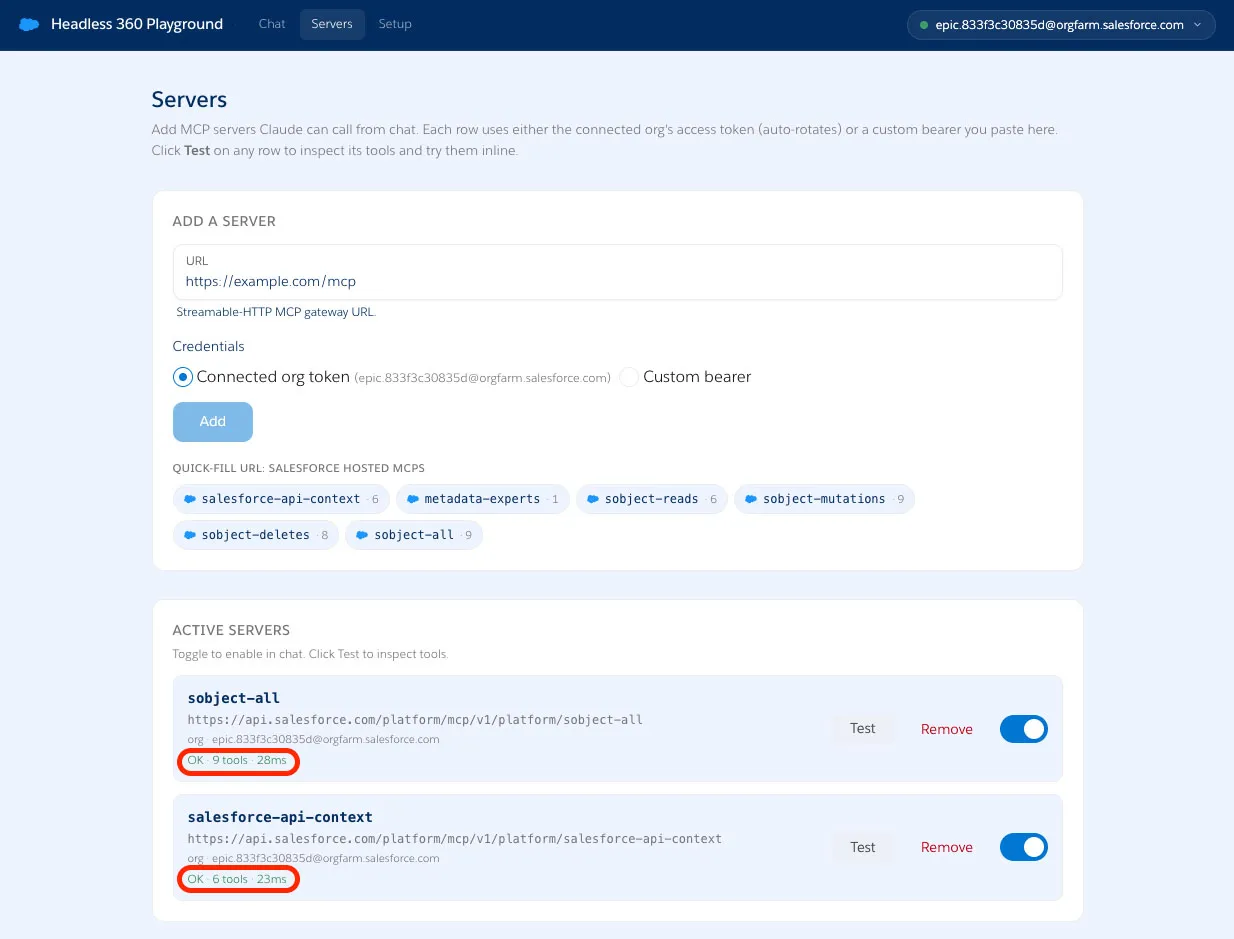
Task: Open the Servers tab
Action: coord(332,24)
